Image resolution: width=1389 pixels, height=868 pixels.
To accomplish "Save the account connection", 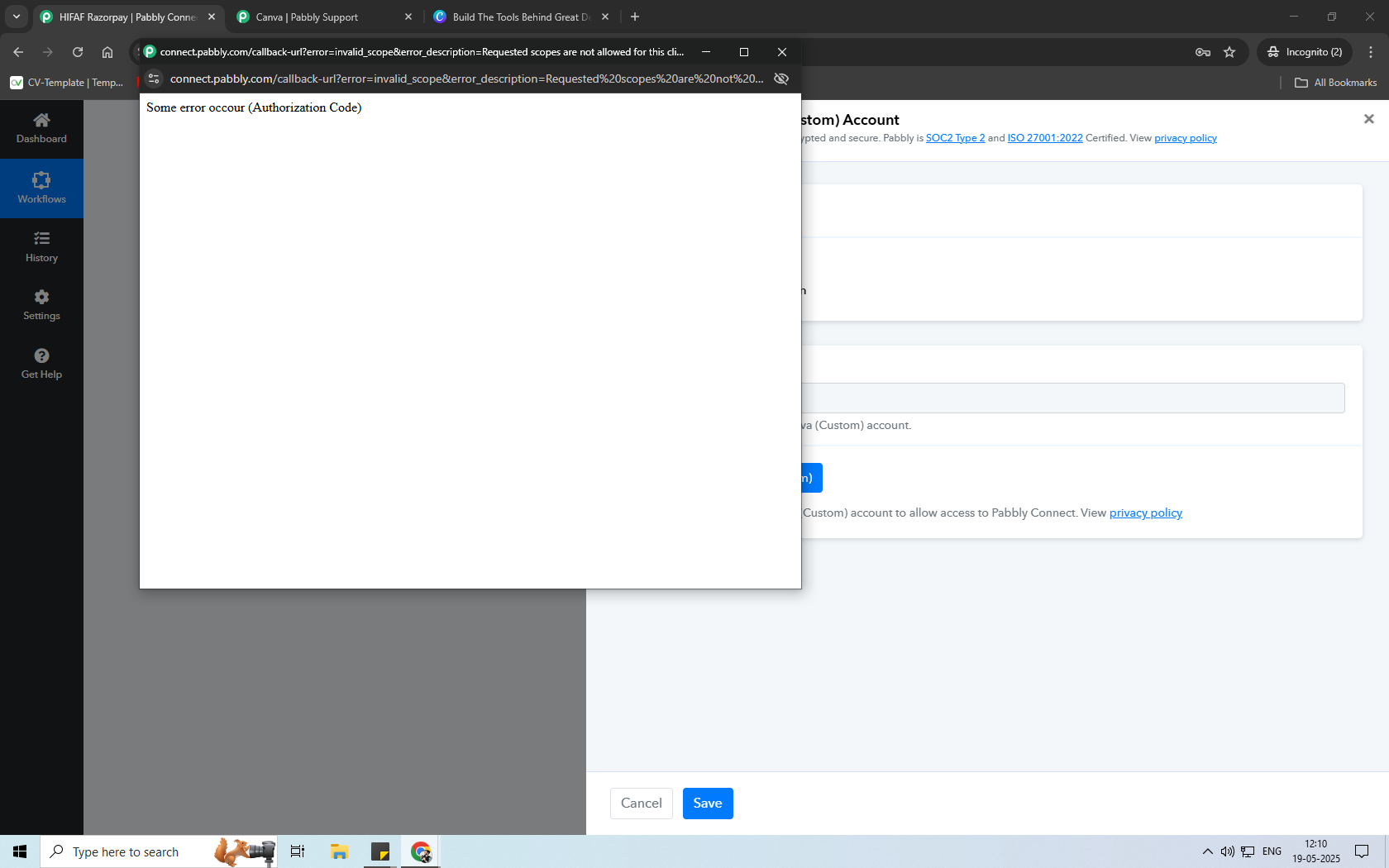I will pos(708,804).
